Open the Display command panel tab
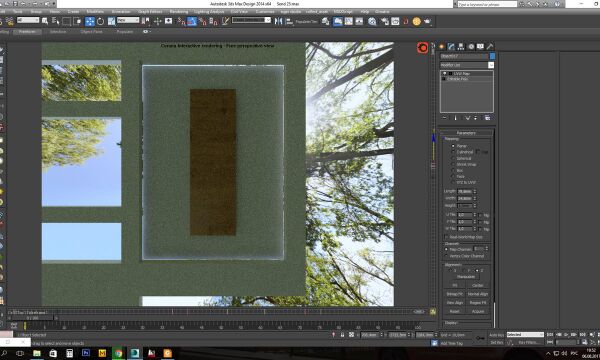 (480, 46)
